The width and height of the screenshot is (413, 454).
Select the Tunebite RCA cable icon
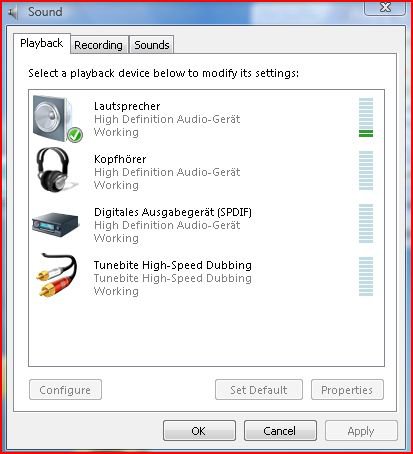56,275
